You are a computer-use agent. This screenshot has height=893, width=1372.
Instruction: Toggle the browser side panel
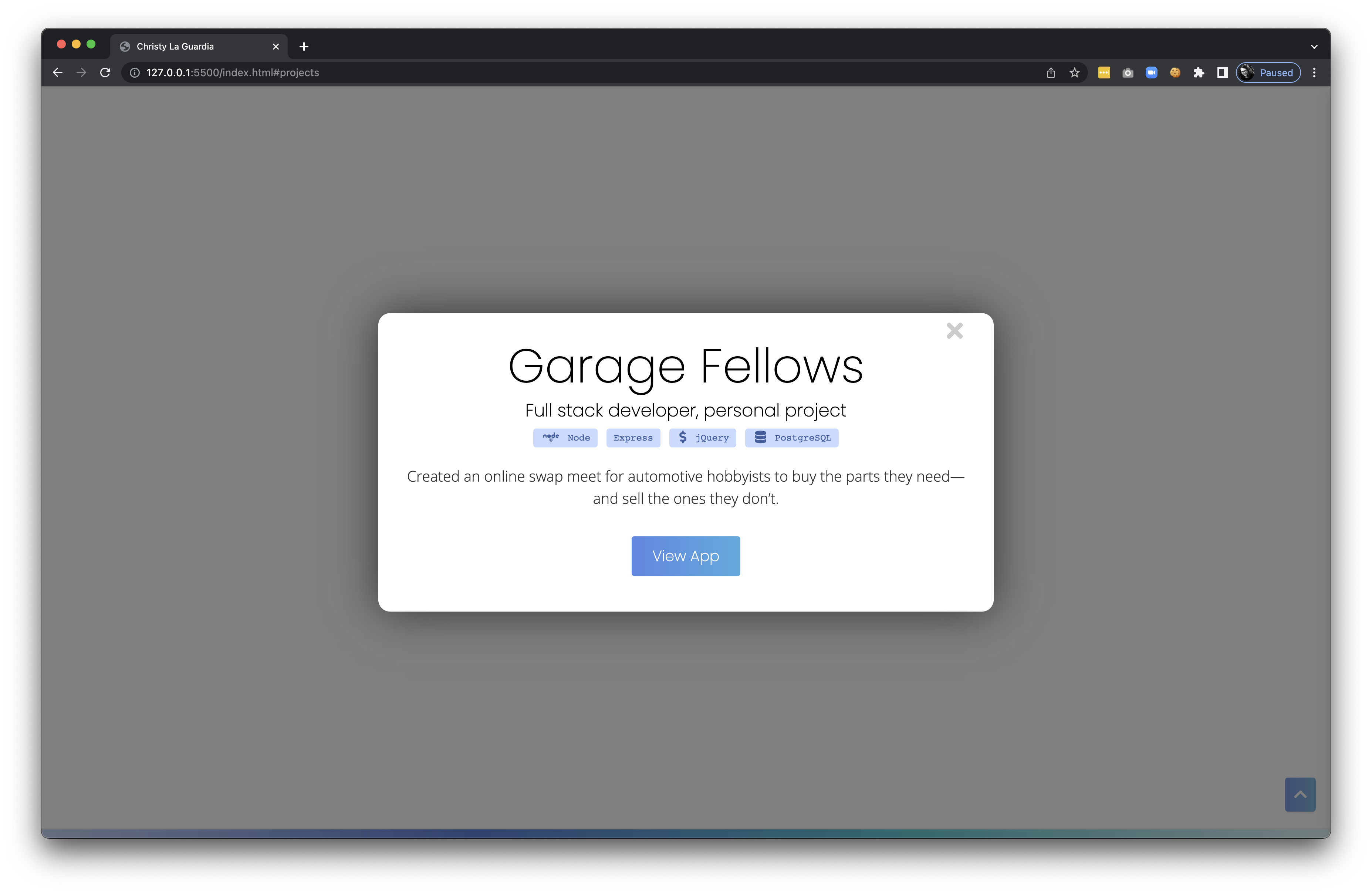click(x=1222, y=73)
